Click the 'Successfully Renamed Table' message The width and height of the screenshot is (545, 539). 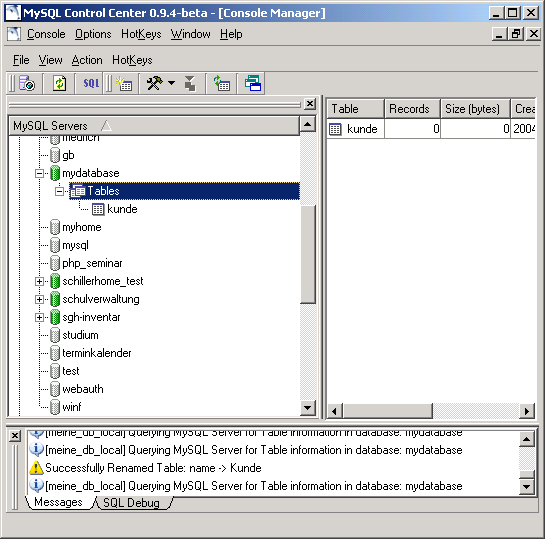153,468
